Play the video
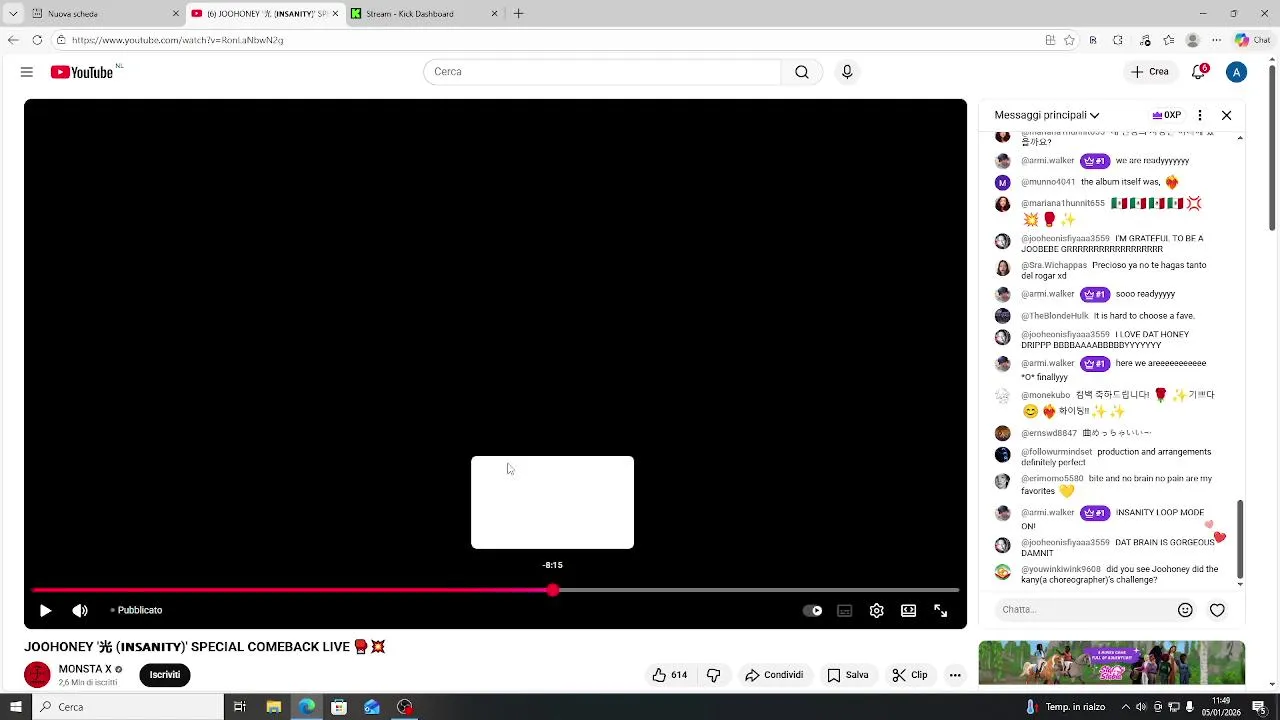The height and width of the screenshot is (720, 1280). point(45,610)
